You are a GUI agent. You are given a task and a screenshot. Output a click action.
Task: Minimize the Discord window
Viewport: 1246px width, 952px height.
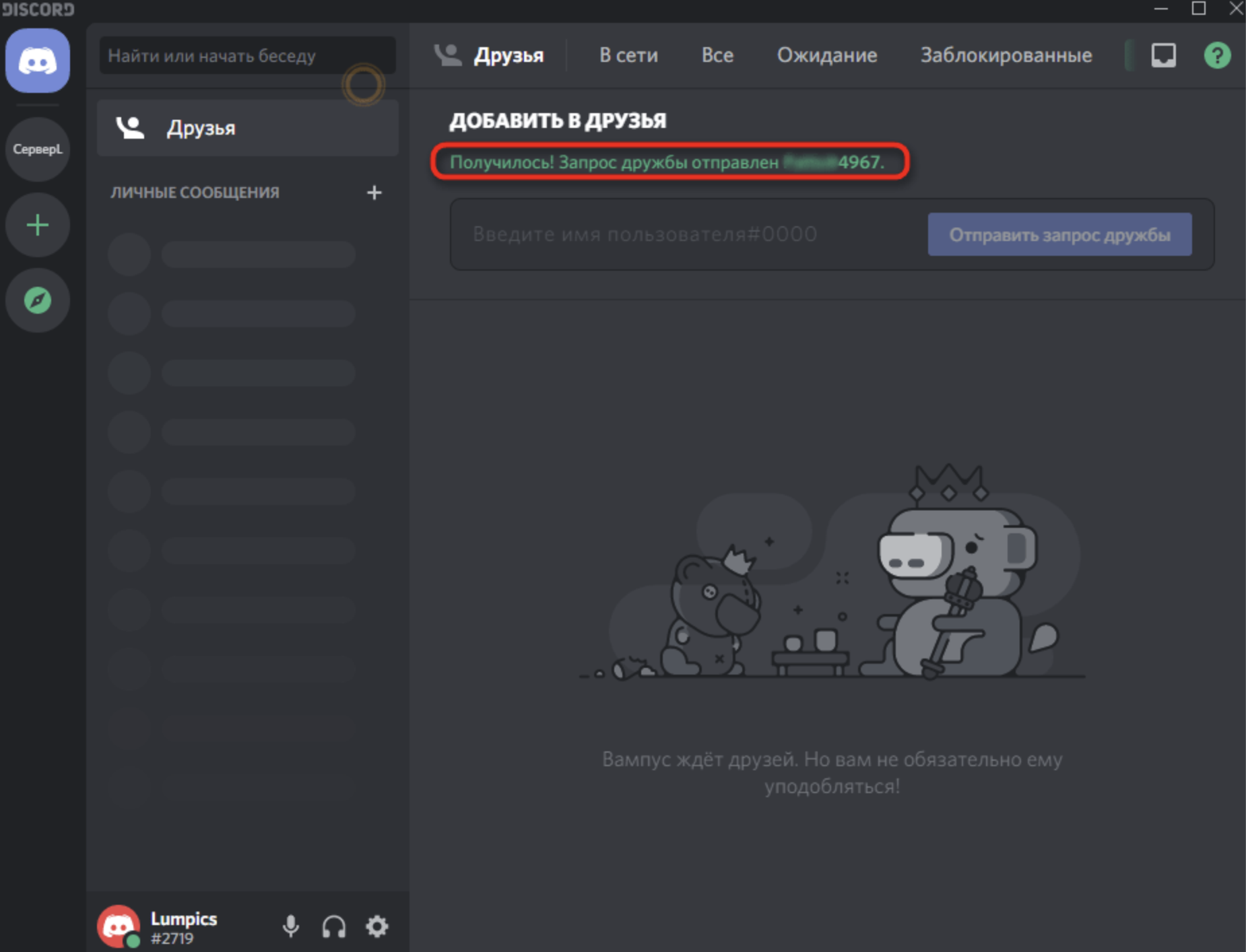pyautogui.click(x=1160, y=9)
